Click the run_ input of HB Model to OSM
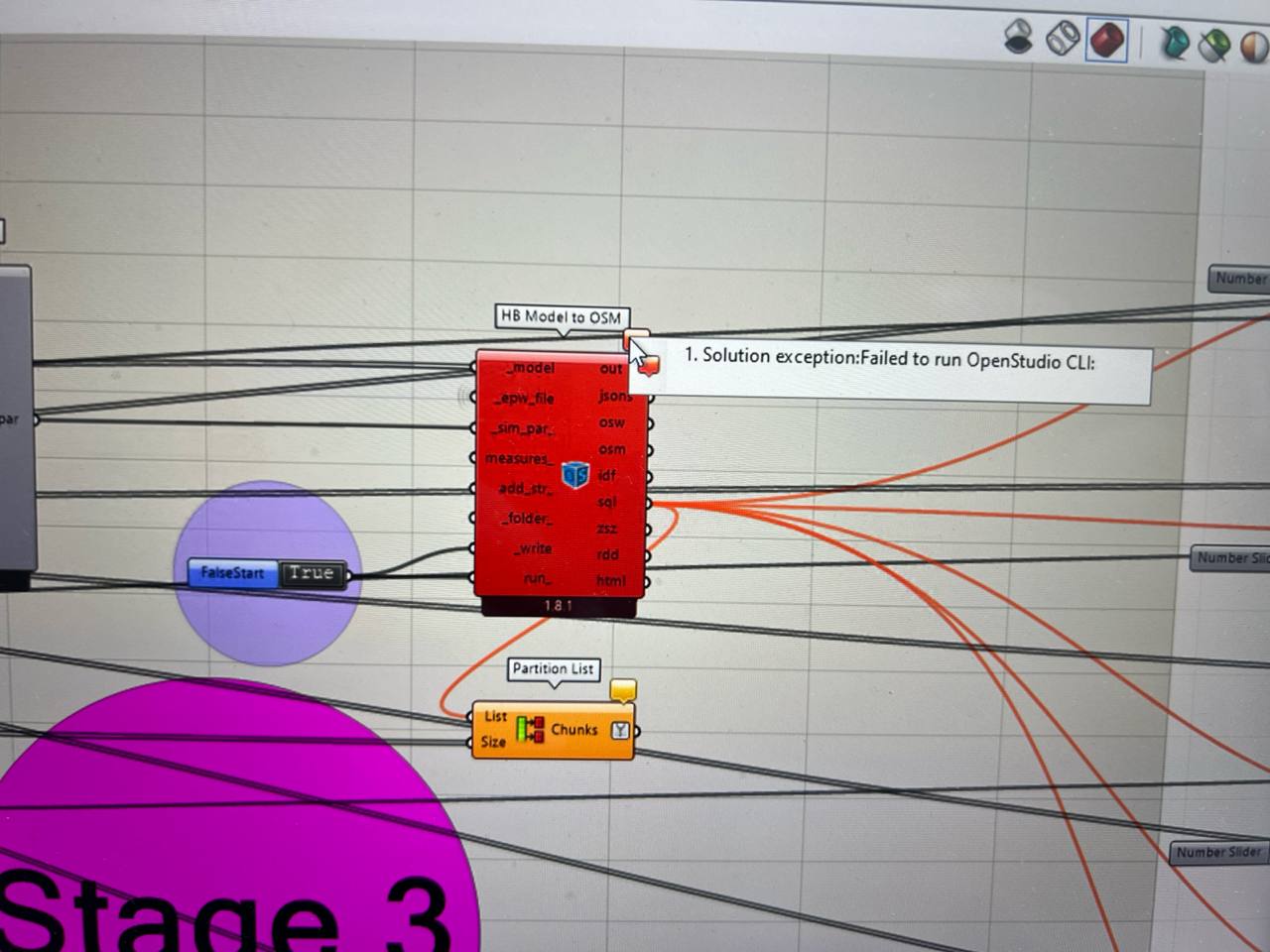This screenshot has height=952, width=1270. click(536, 578)
